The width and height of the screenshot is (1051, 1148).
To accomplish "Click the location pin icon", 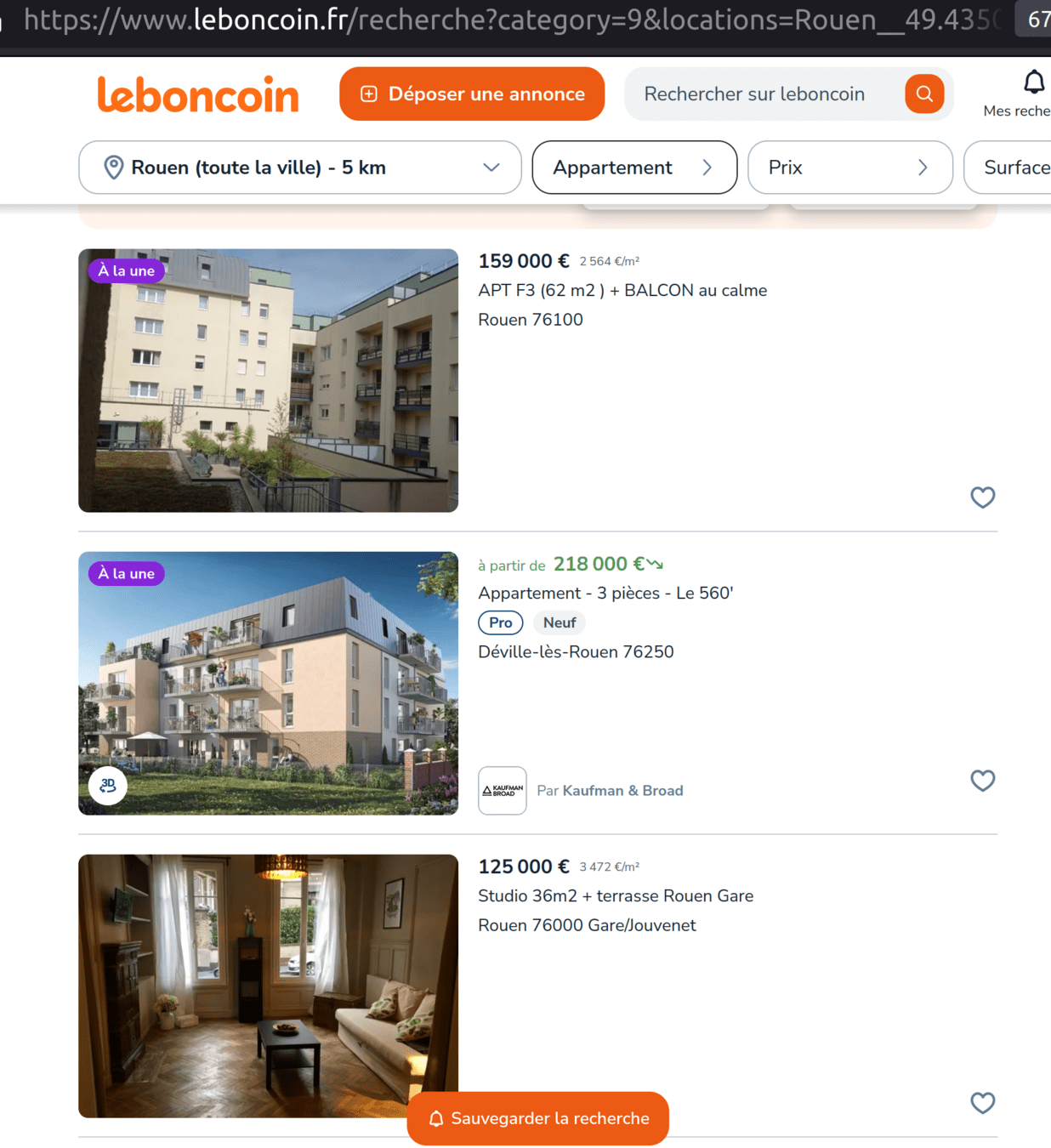I will [113, 168].
